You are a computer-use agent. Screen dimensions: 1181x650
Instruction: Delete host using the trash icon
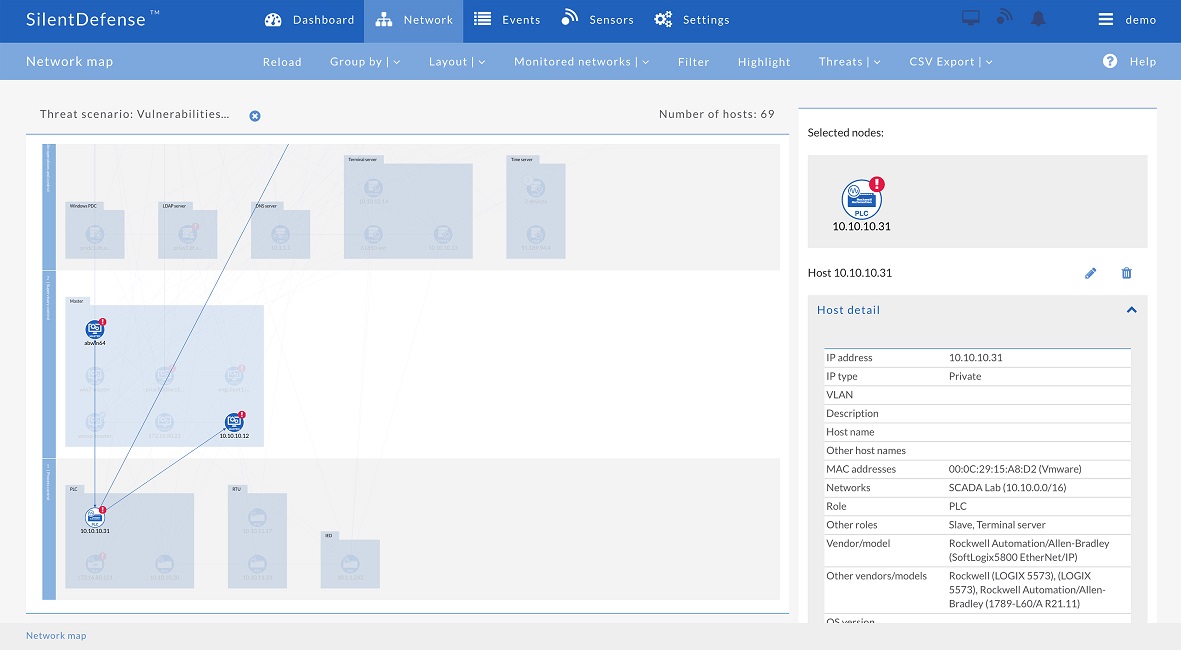(x=1127, y=273)
